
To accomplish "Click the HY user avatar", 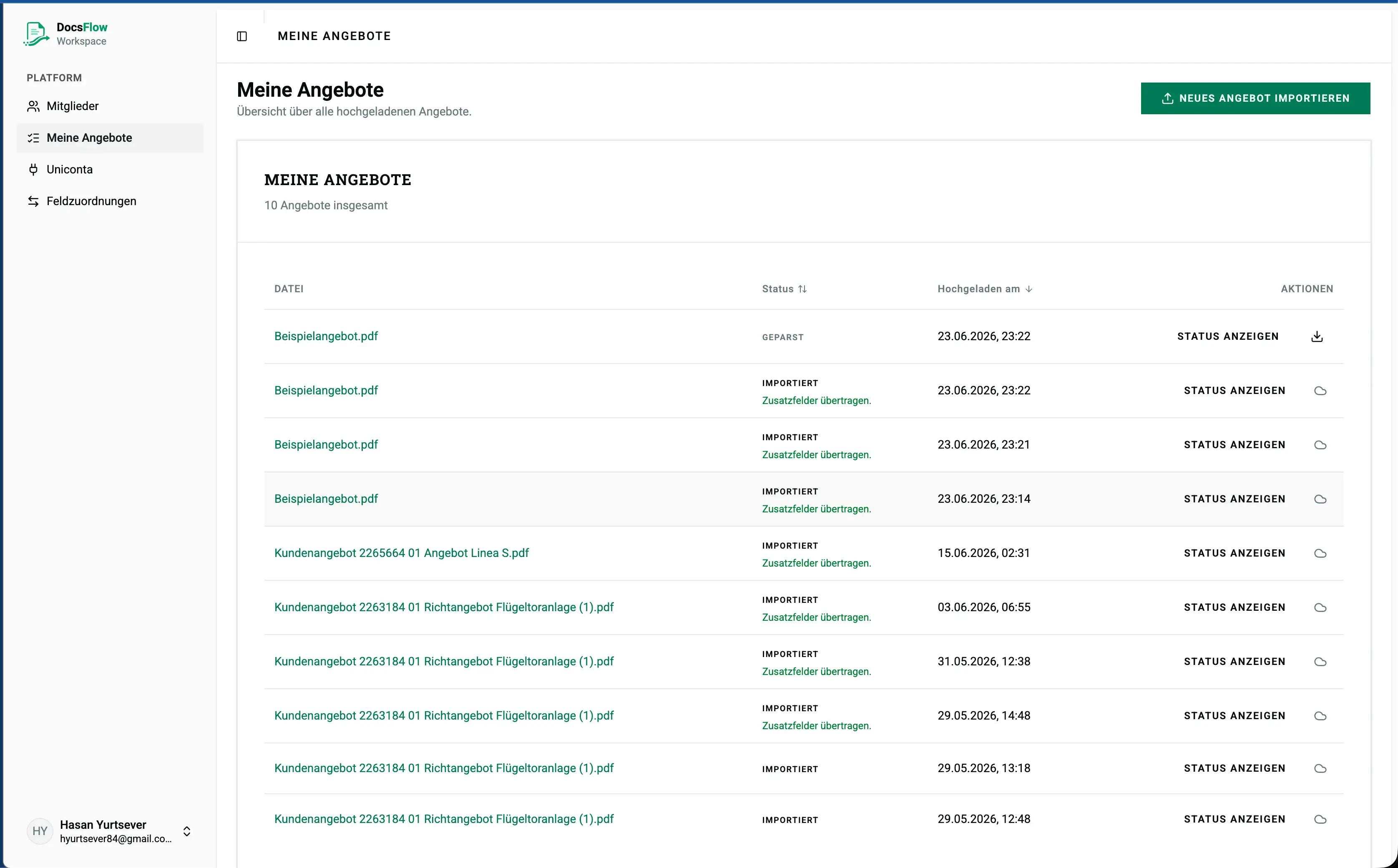I will pos(40,830).
